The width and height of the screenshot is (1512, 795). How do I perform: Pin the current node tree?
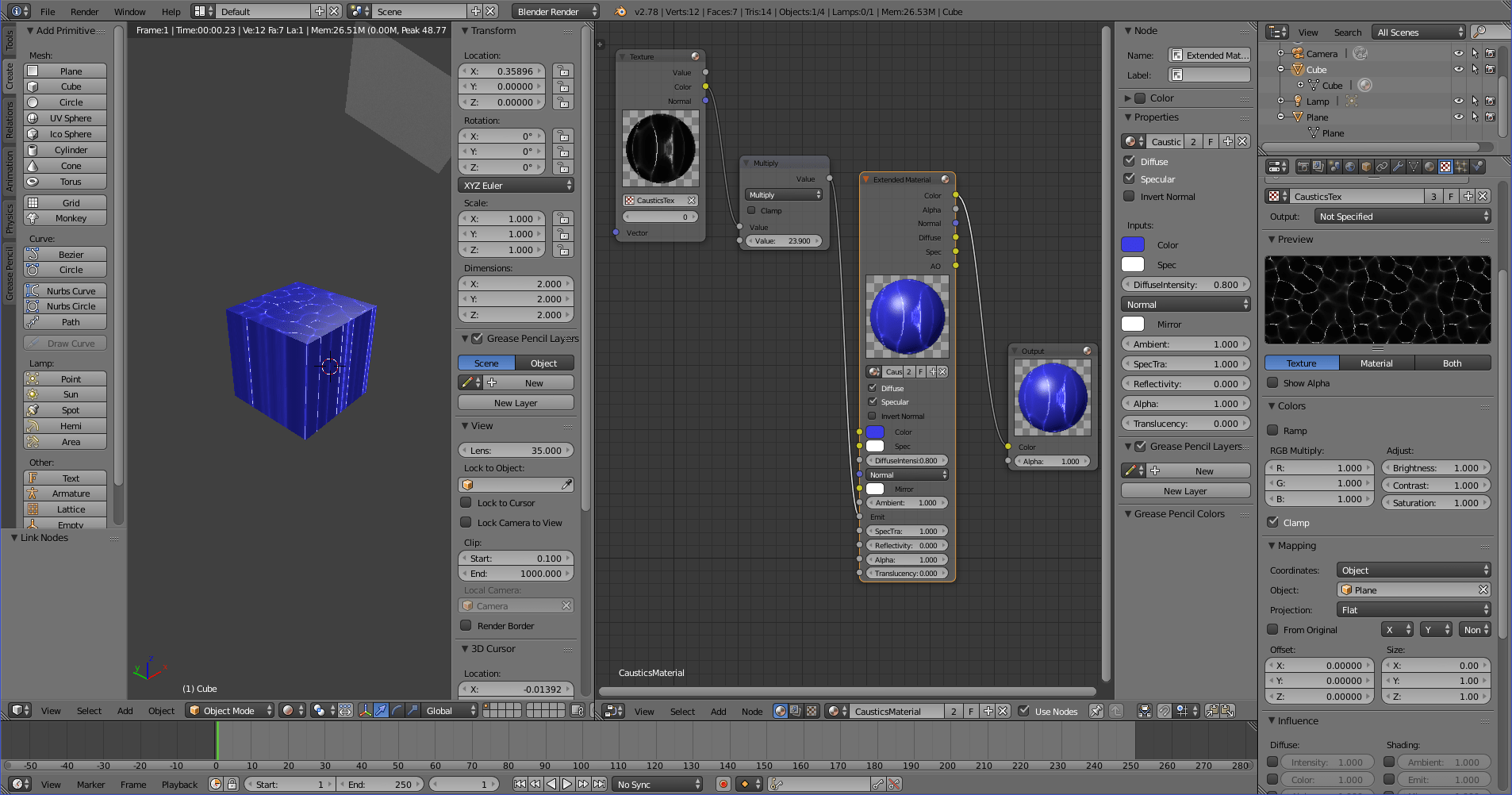pyautogui.click(x=1096, y=711)
